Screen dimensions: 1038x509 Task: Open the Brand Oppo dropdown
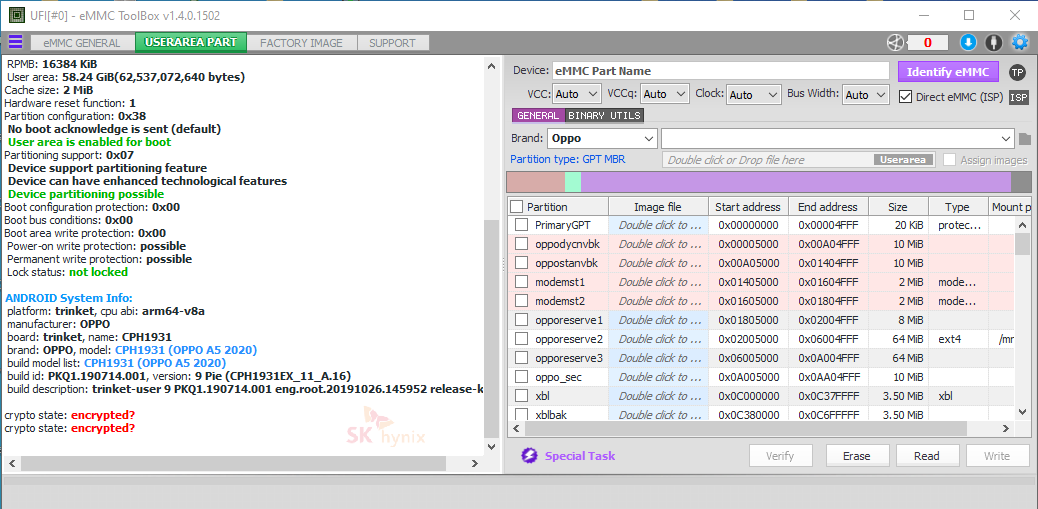click(602, 139)
